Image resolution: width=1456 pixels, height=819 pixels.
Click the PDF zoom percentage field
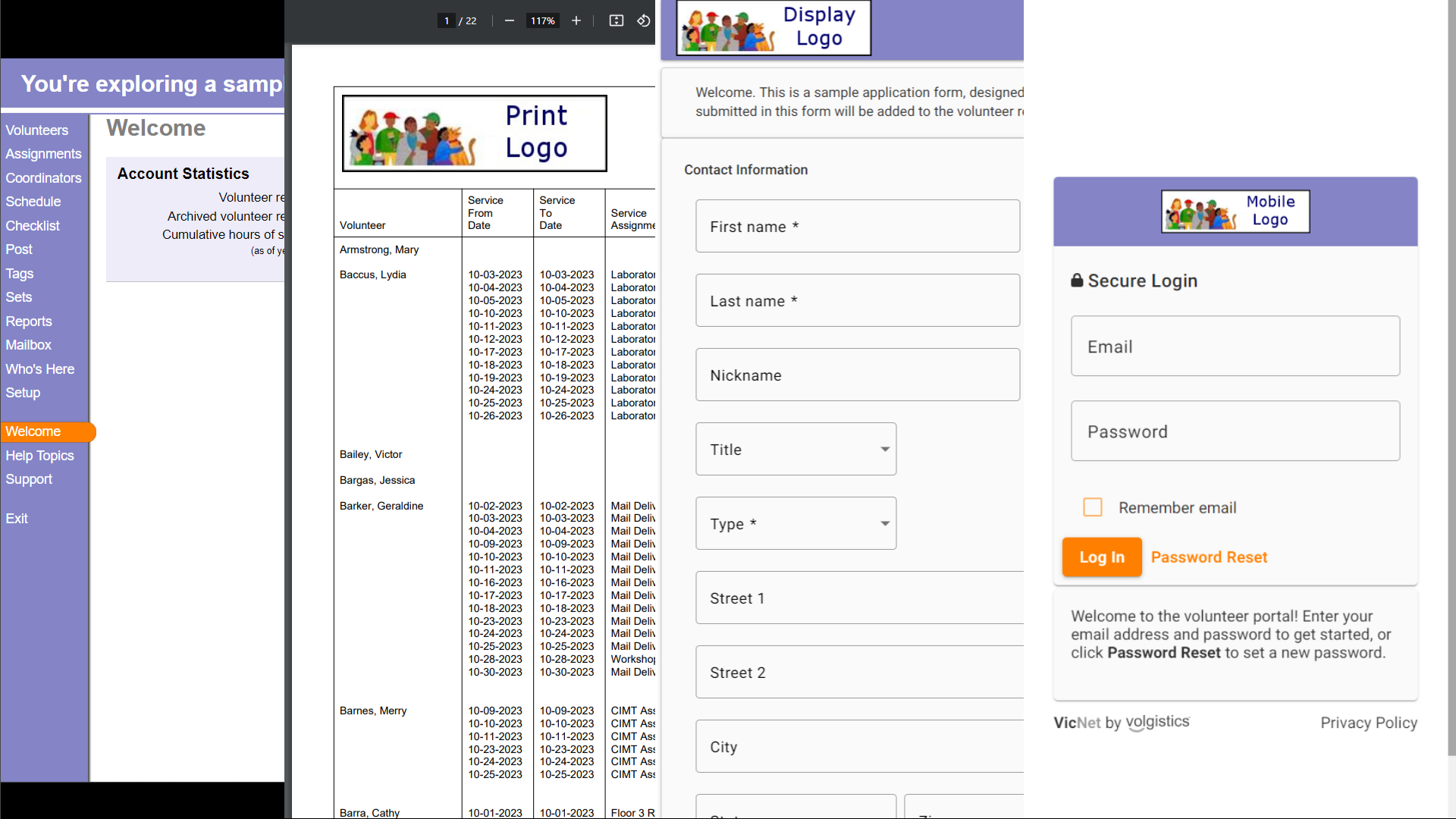(543, 20)
